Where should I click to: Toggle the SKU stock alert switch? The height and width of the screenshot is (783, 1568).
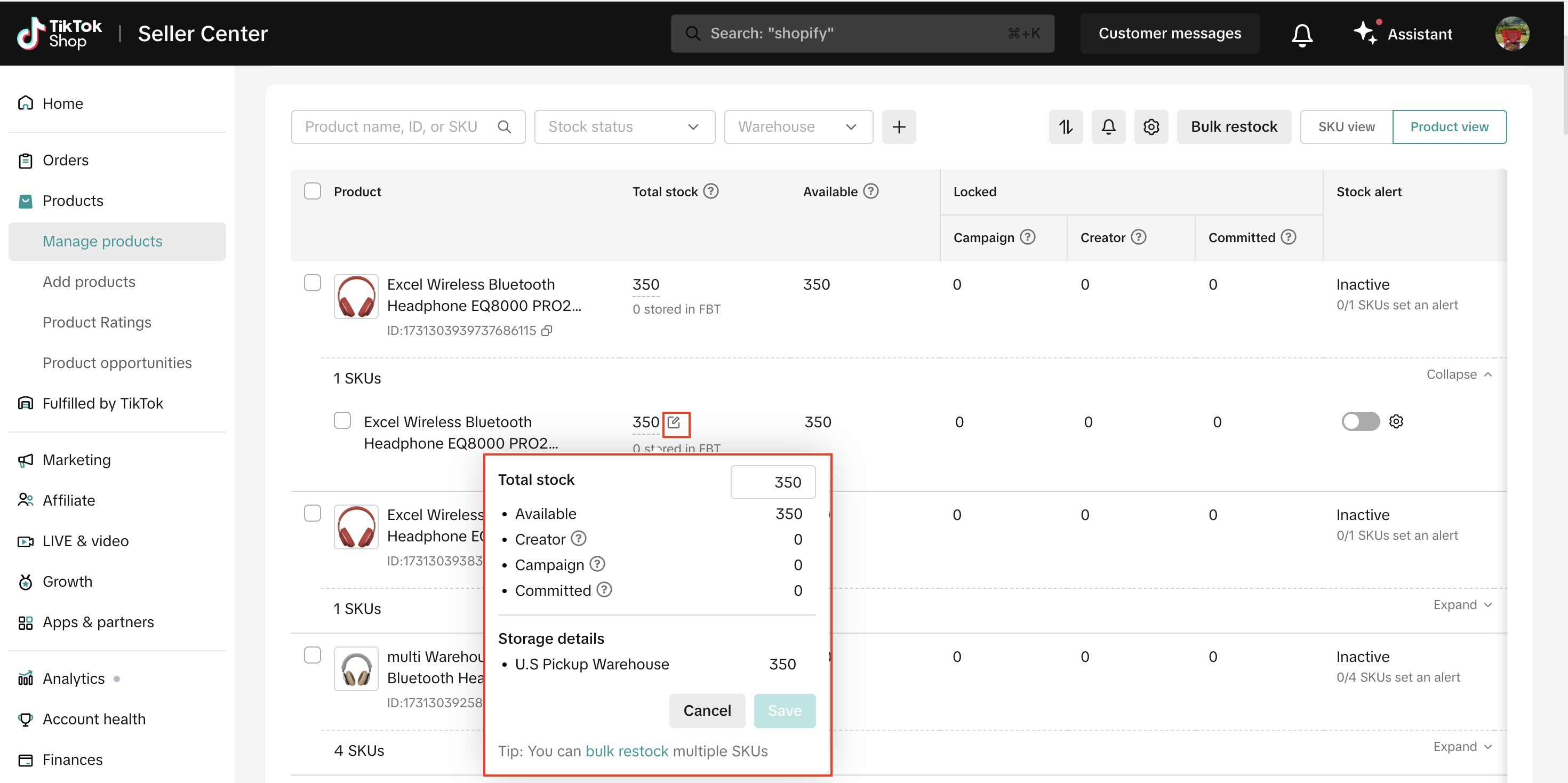1360,421
